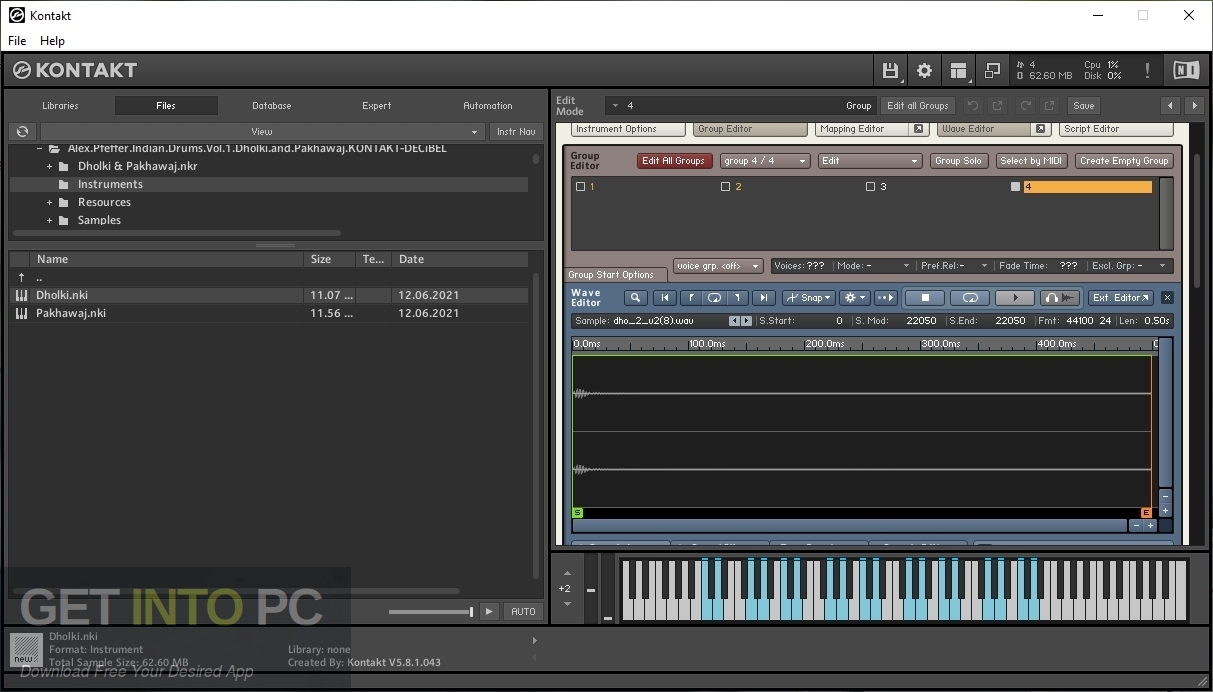Switch to minimized view via overlapping windows icon

pyautogui.click(x=992, y=70)
